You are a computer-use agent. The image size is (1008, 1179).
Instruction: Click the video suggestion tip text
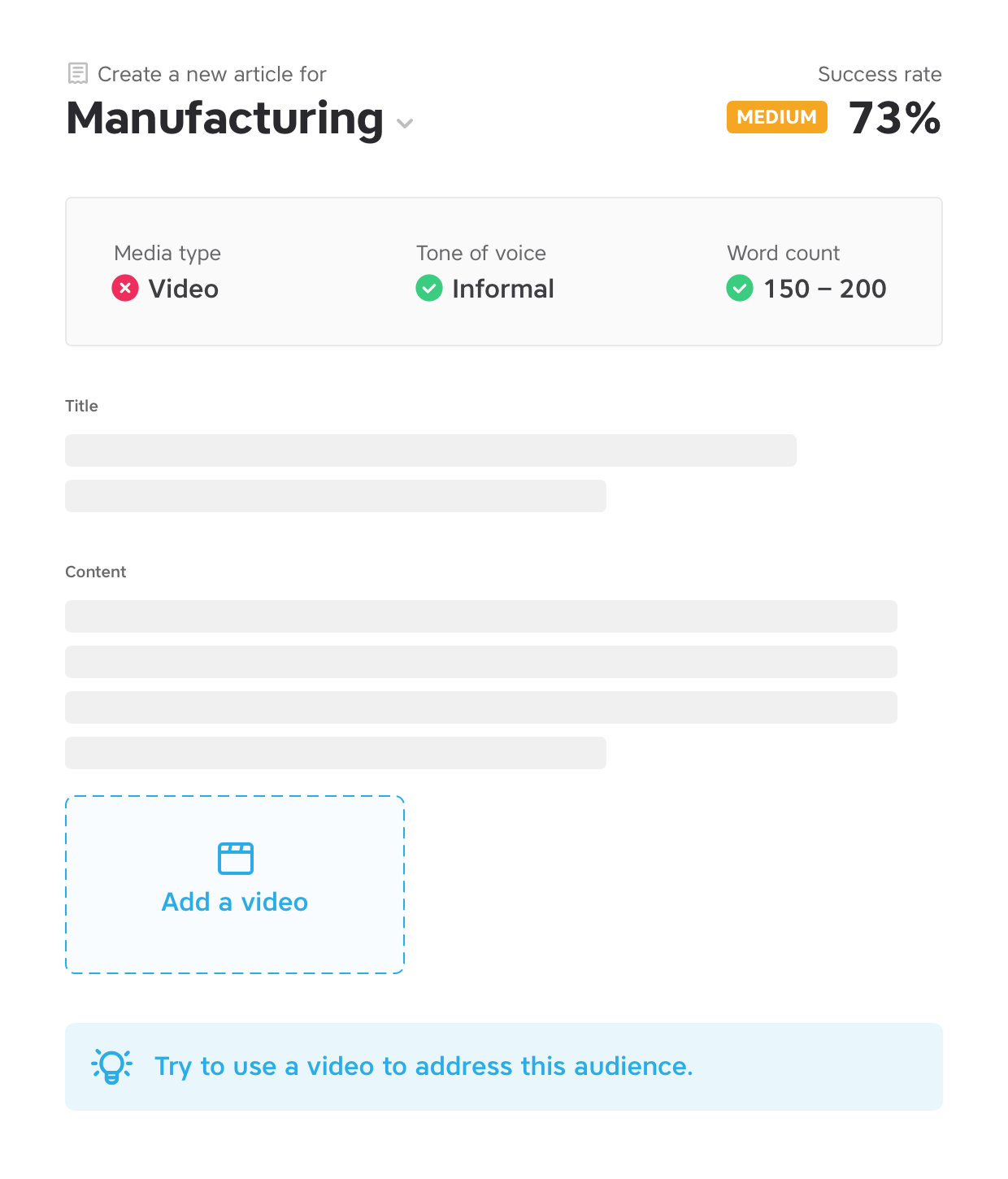tap(424, 1066)
